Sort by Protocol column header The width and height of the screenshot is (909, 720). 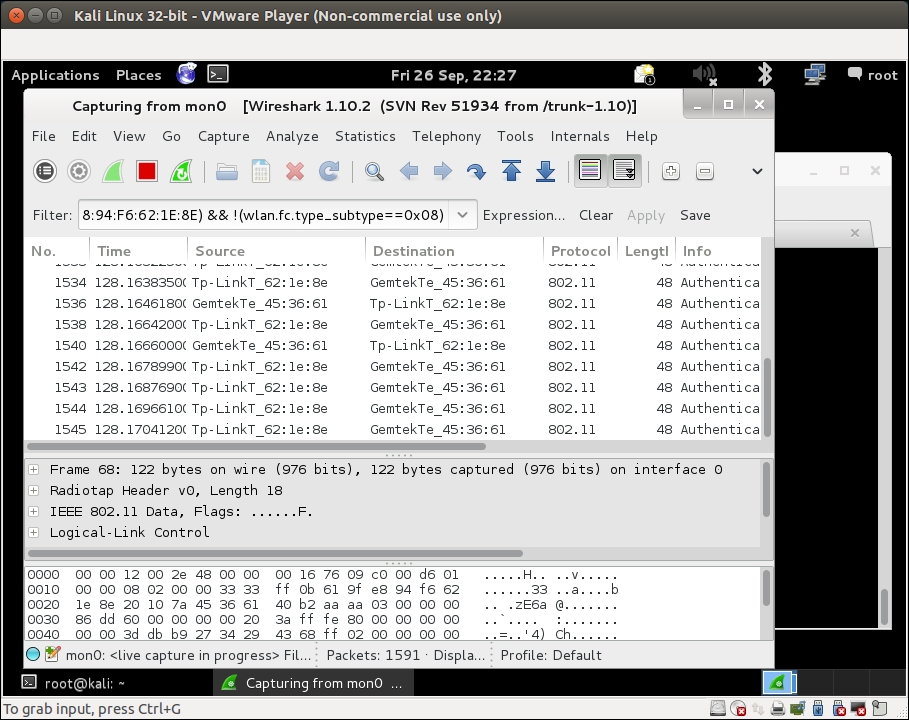pyautogui.click(x=580, y=251)
